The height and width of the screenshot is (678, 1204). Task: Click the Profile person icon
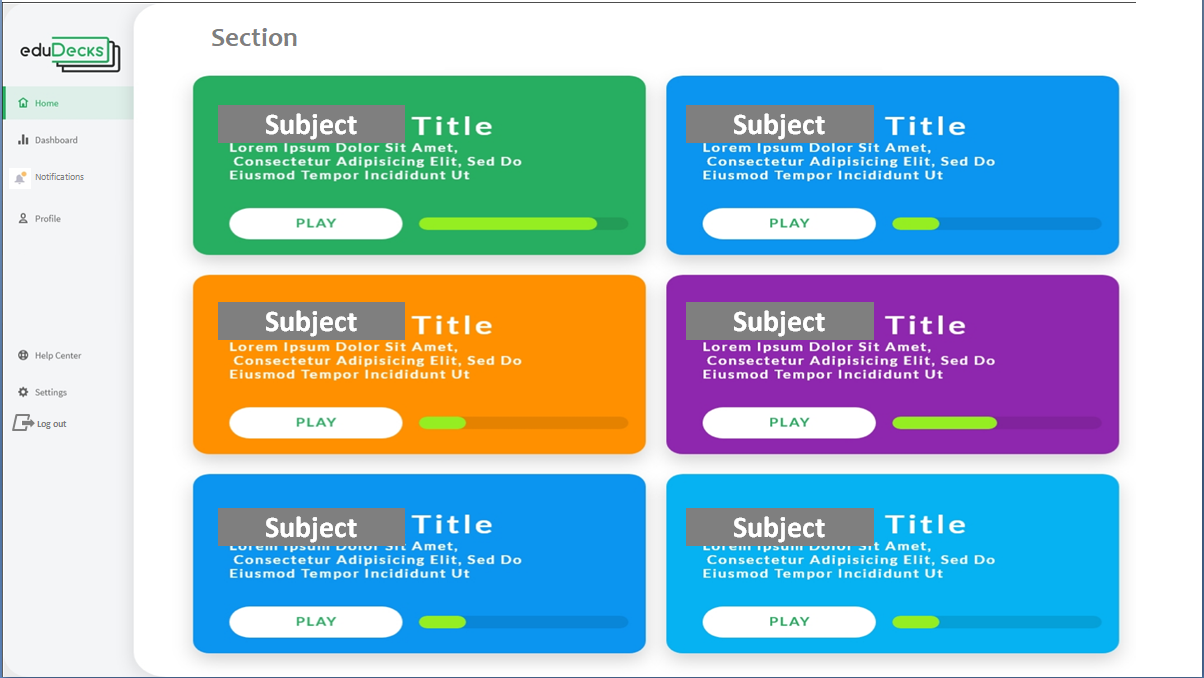(x=23, y=218)
